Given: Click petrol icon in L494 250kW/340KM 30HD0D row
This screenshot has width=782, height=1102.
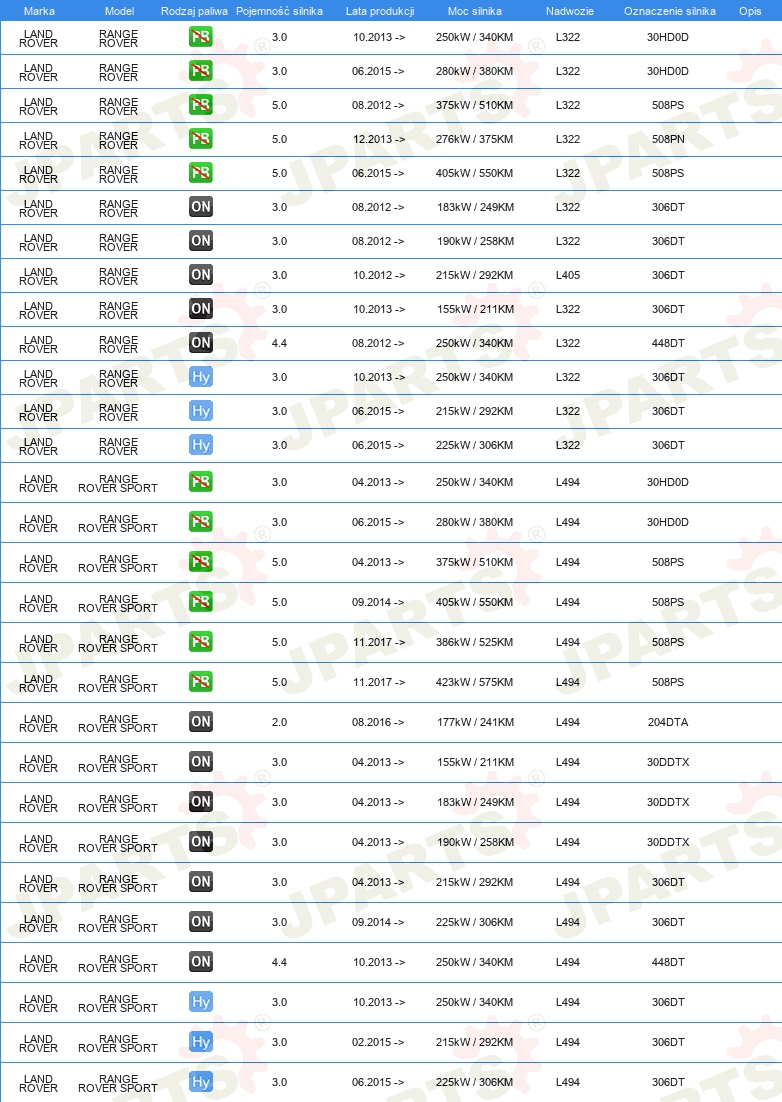Looking at the screenshot, I should point(201,481).
